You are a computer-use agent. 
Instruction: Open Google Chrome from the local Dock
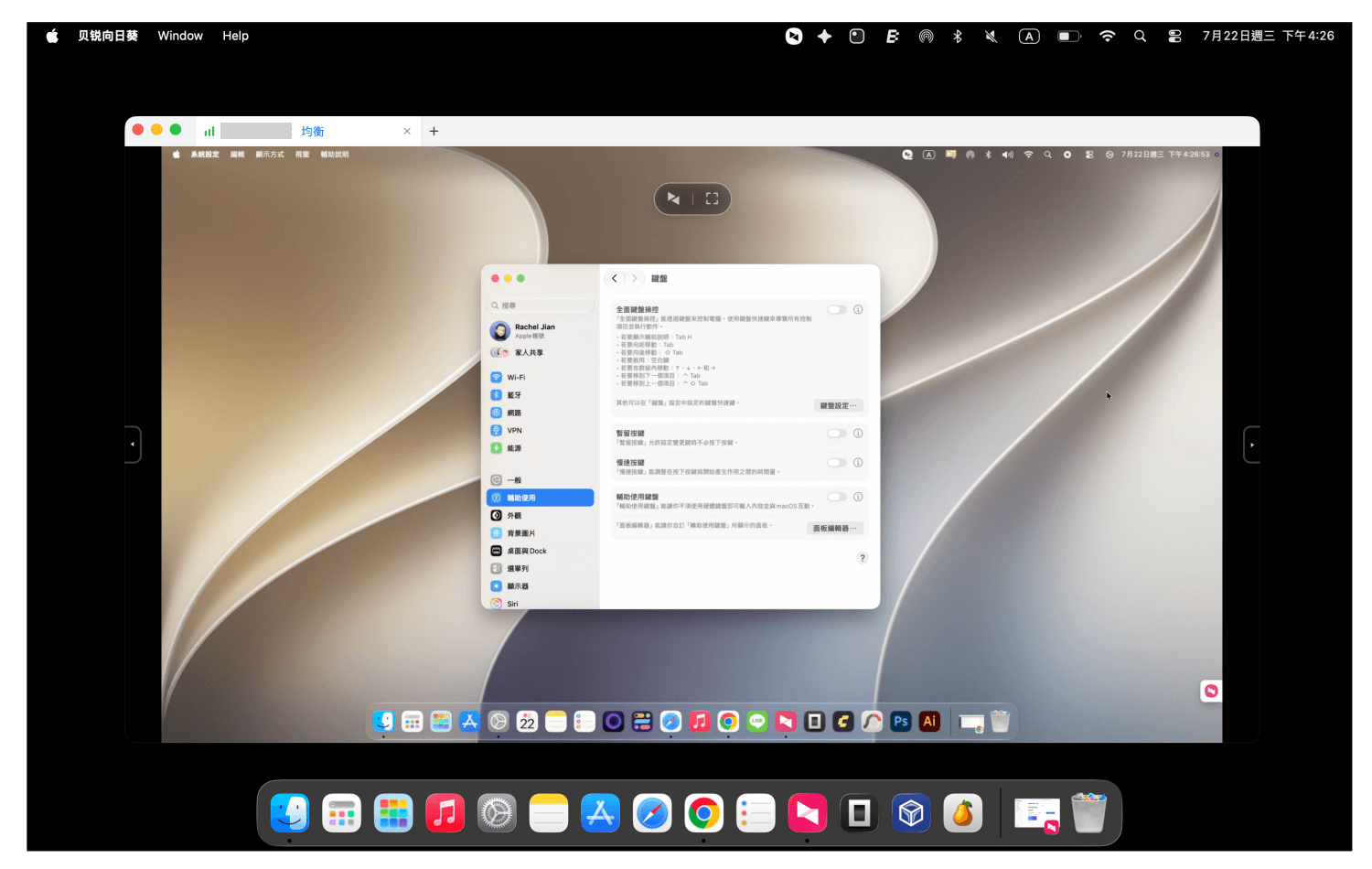tap(703, 813)
